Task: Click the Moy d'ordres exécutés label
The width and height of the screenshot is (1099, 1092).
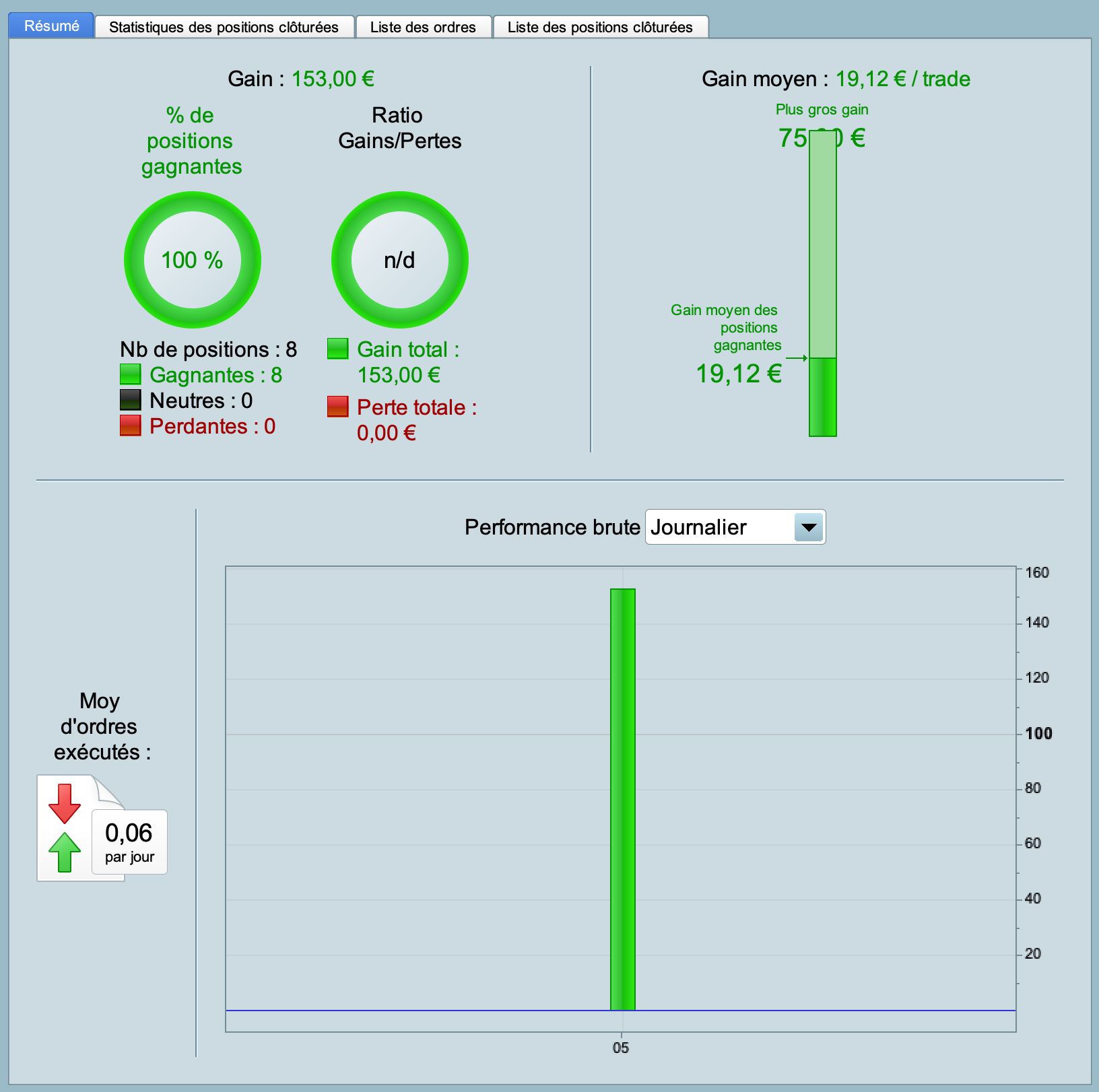Action: [x=101, y=726]
